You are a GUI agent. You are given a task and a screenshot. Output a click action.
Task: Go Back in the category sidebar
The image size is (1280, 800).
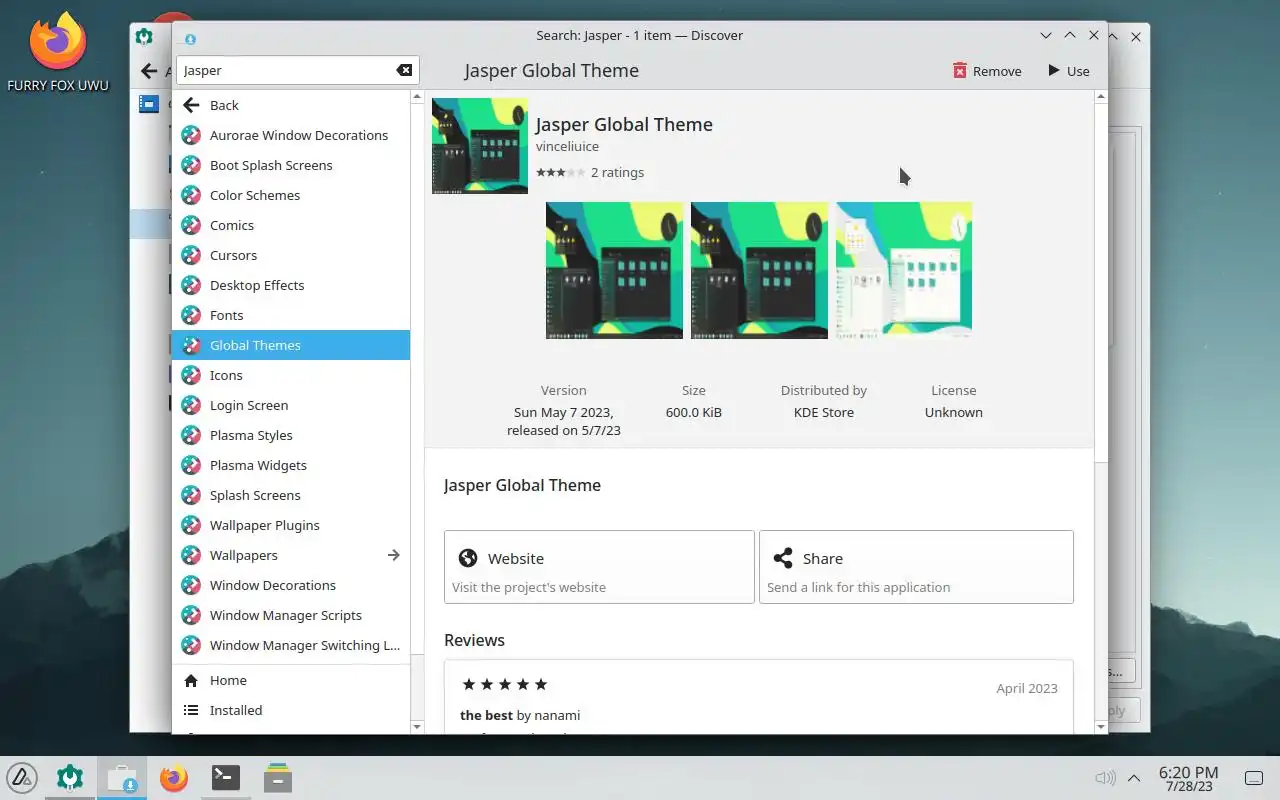pos(291,105)
